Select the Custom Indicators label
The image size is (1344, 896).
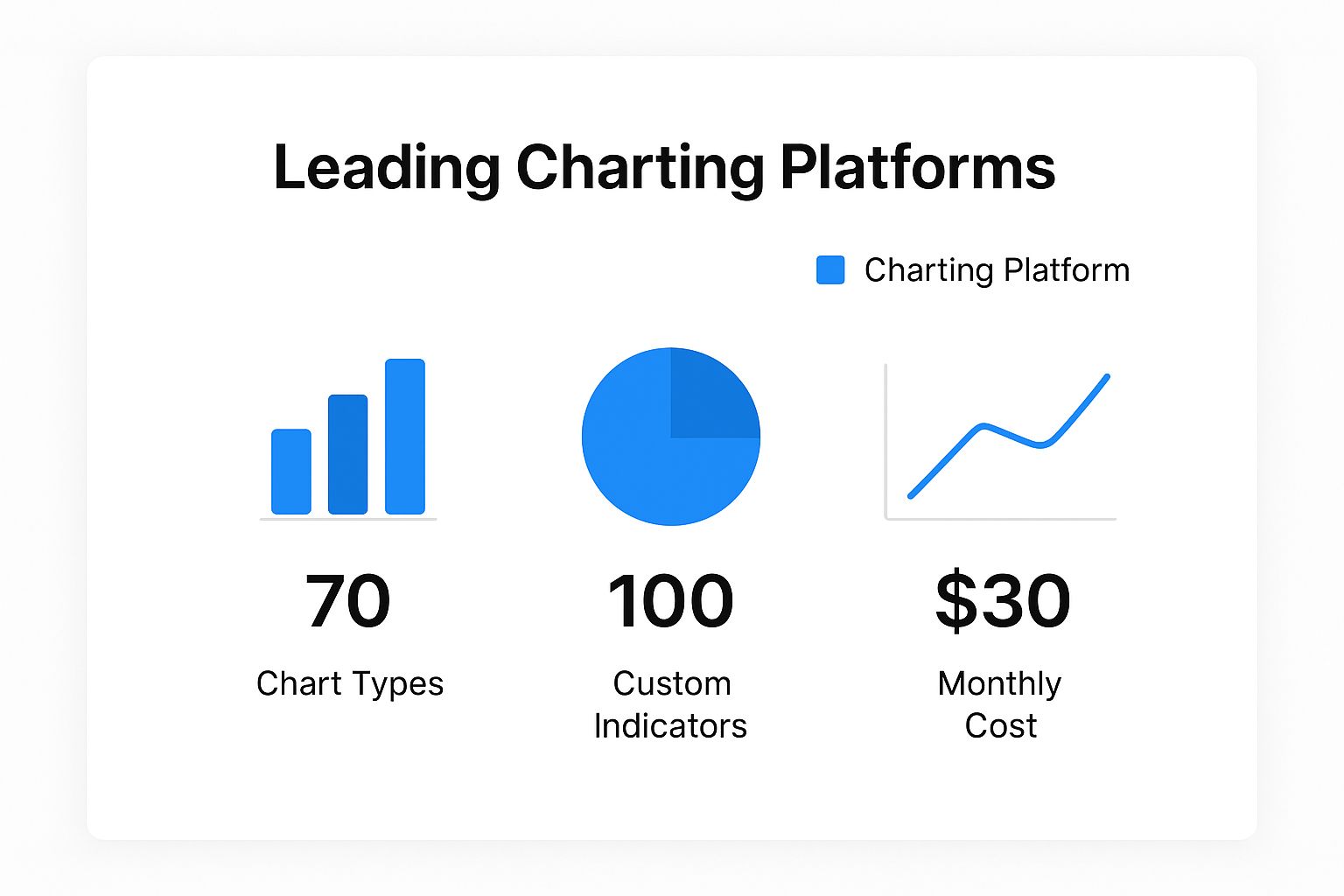tap(671, 704)
